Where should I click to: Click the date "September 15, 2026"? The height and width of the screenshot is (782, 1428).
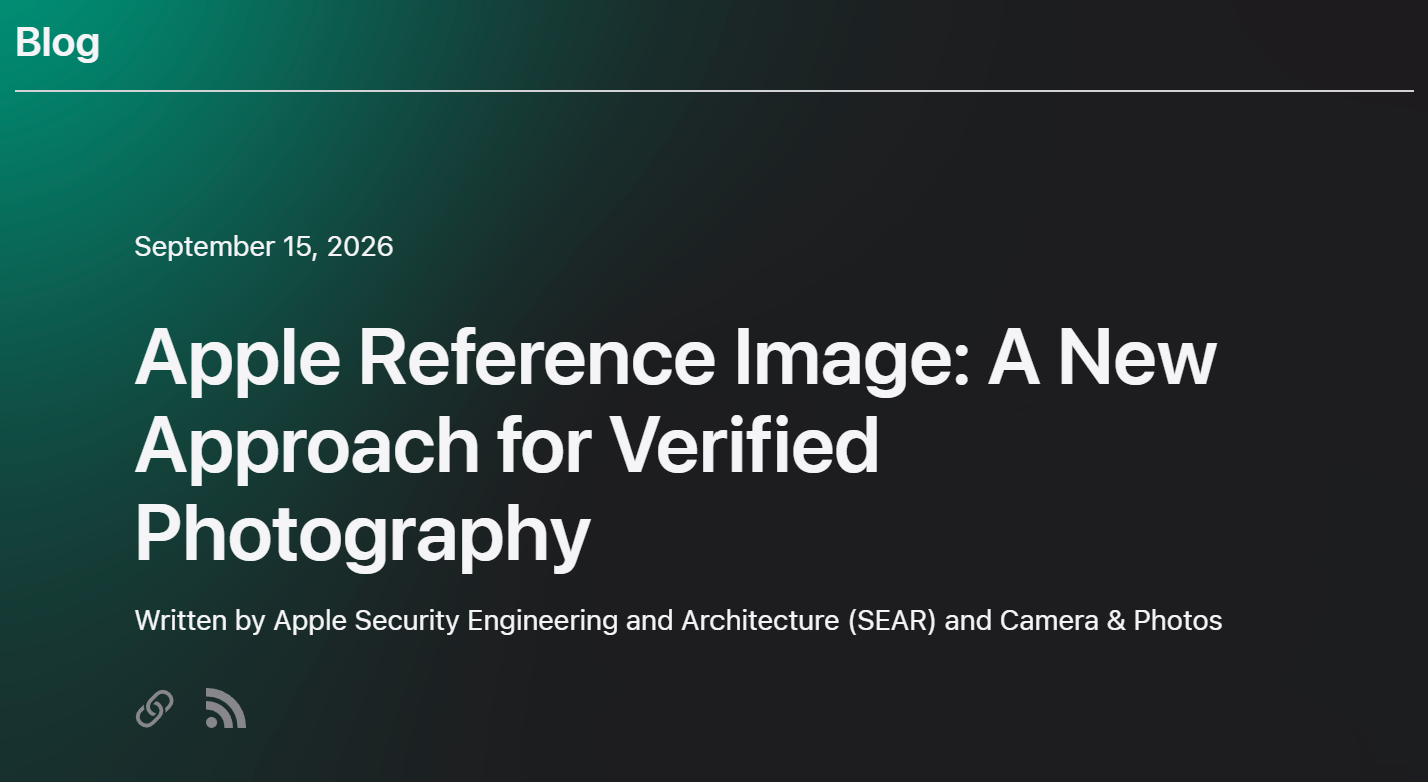pos(264,246)
